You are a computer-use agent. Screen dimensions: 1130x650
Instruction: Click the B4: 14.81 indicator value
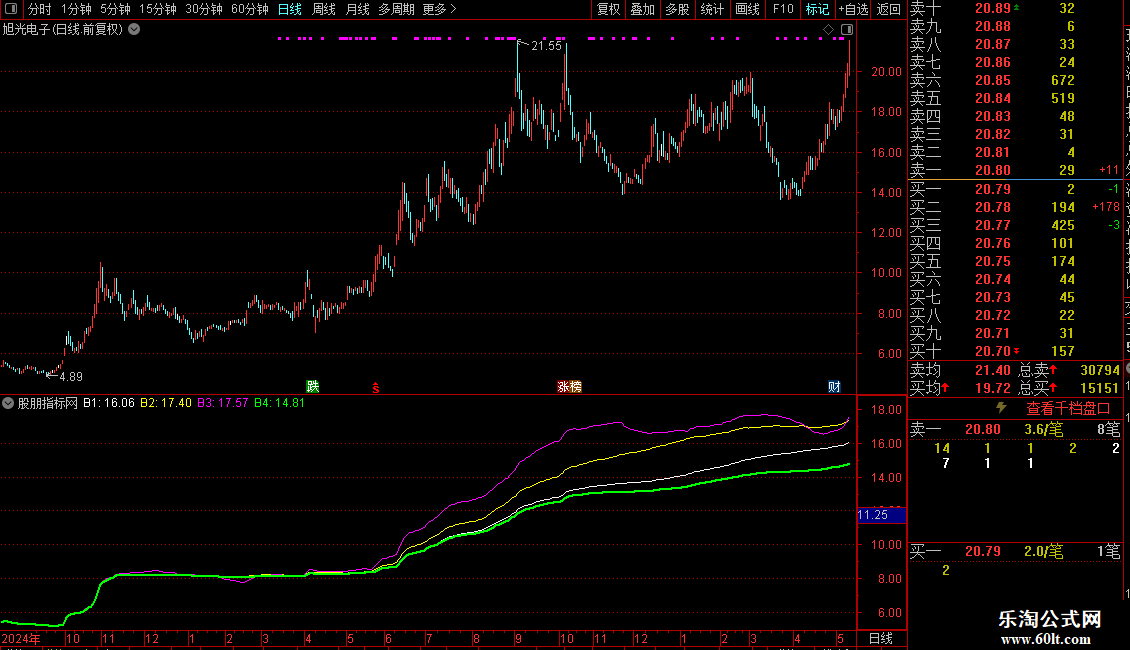(x=280, y=403)
